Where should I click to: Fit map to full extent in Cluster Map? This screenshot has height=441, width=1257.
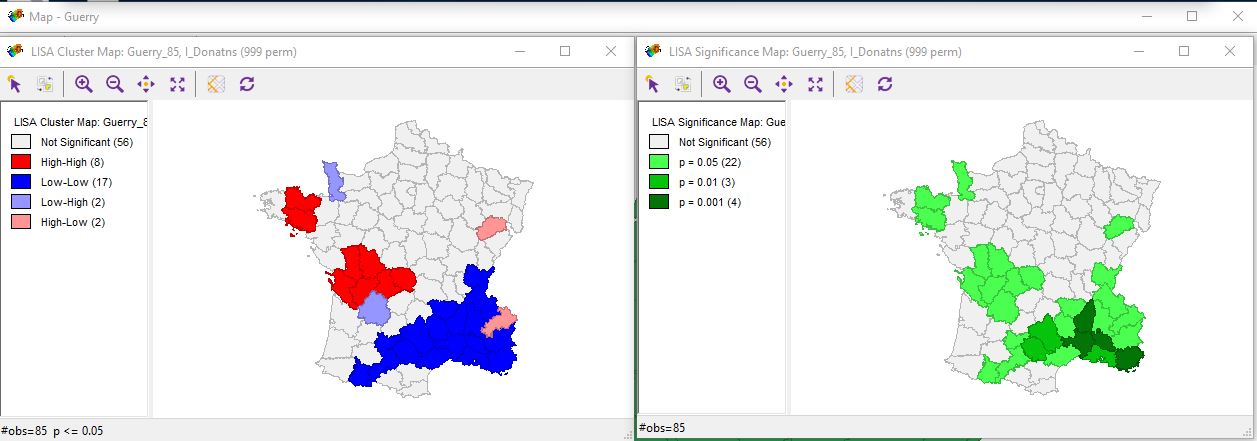pyautogui.click(x=177, y=84)
